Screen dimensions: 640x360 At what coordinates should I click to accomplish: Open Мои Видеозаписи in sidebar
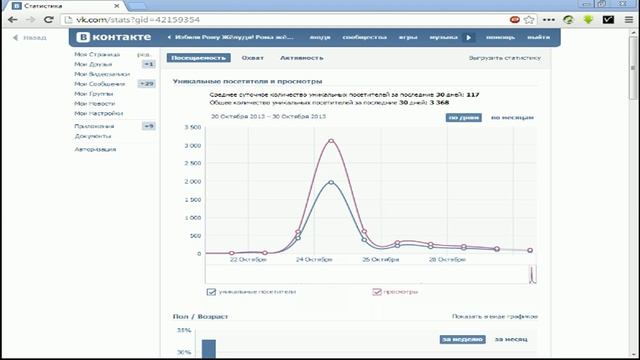tap(102, 74)
